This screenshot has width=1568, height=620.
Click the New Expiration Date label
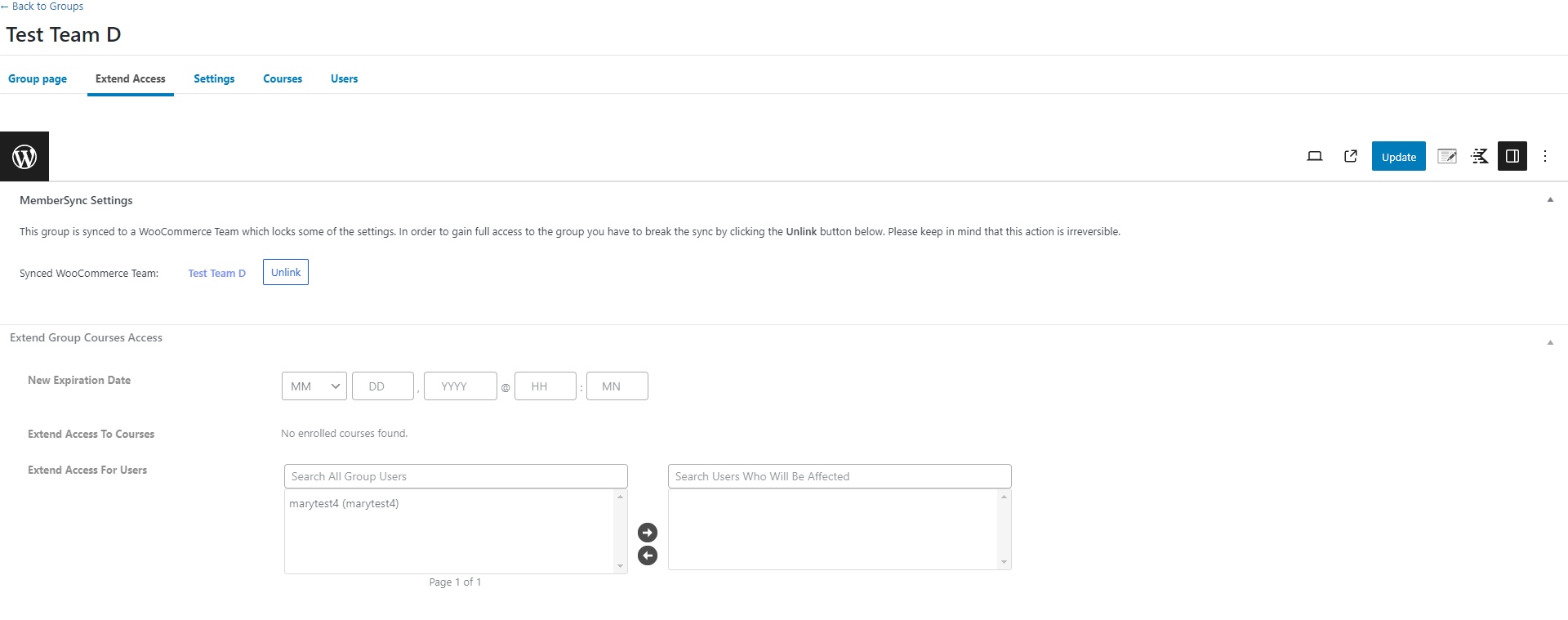(x=79, y=381)
